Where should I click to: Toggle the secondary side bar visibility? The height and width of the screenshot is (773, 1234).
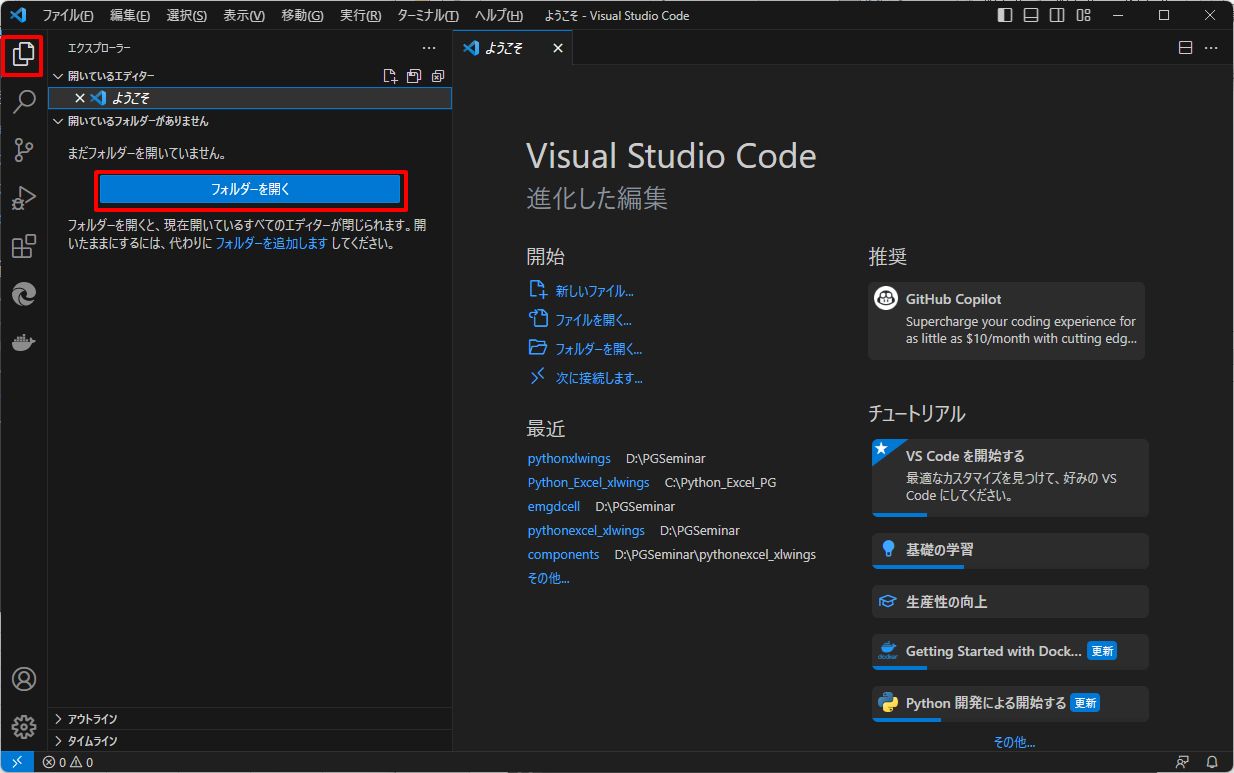1058,15
